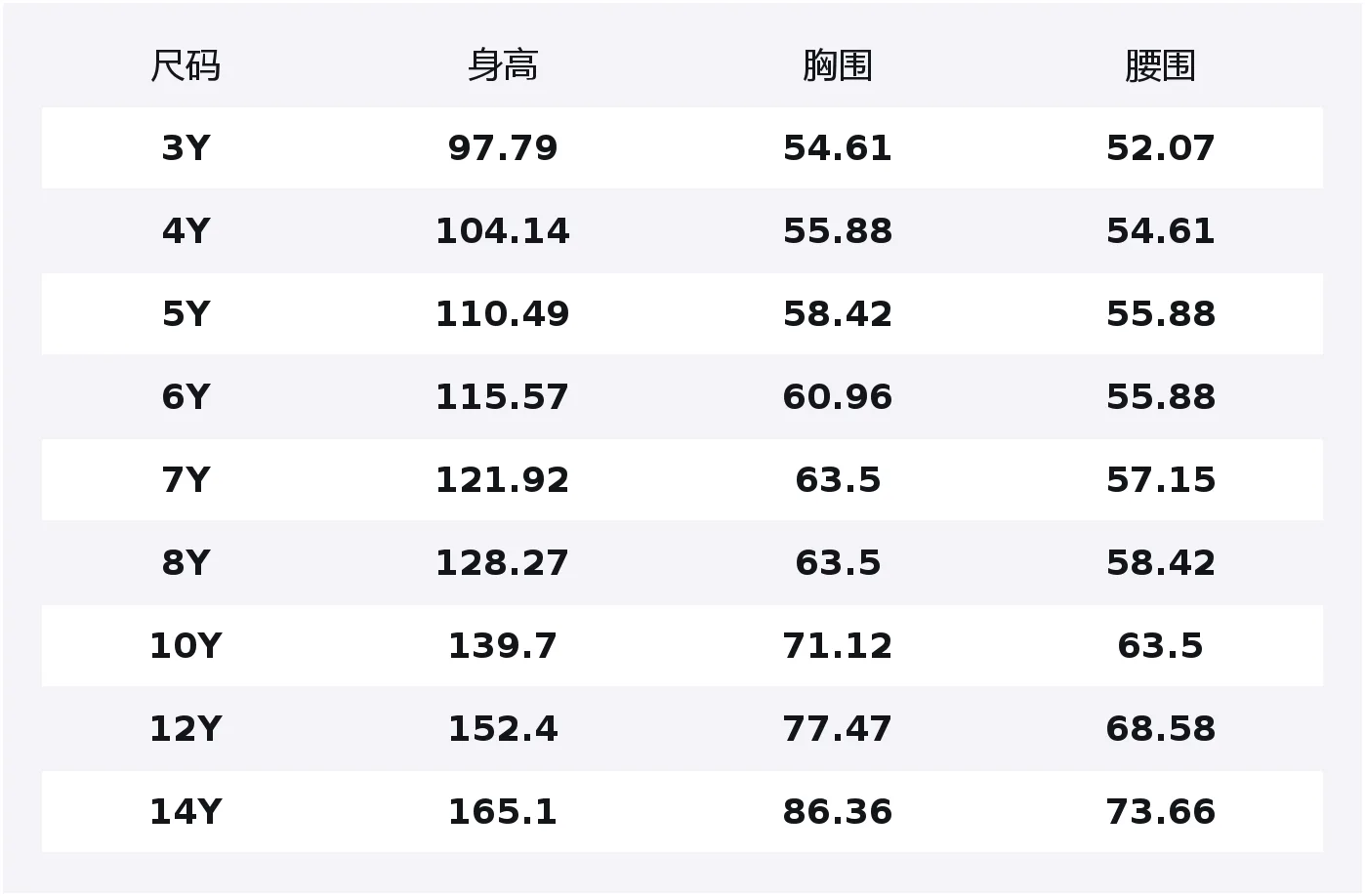
Task: Click the 身高 column header
Action: pyautogui.click(x=502, y=65)
